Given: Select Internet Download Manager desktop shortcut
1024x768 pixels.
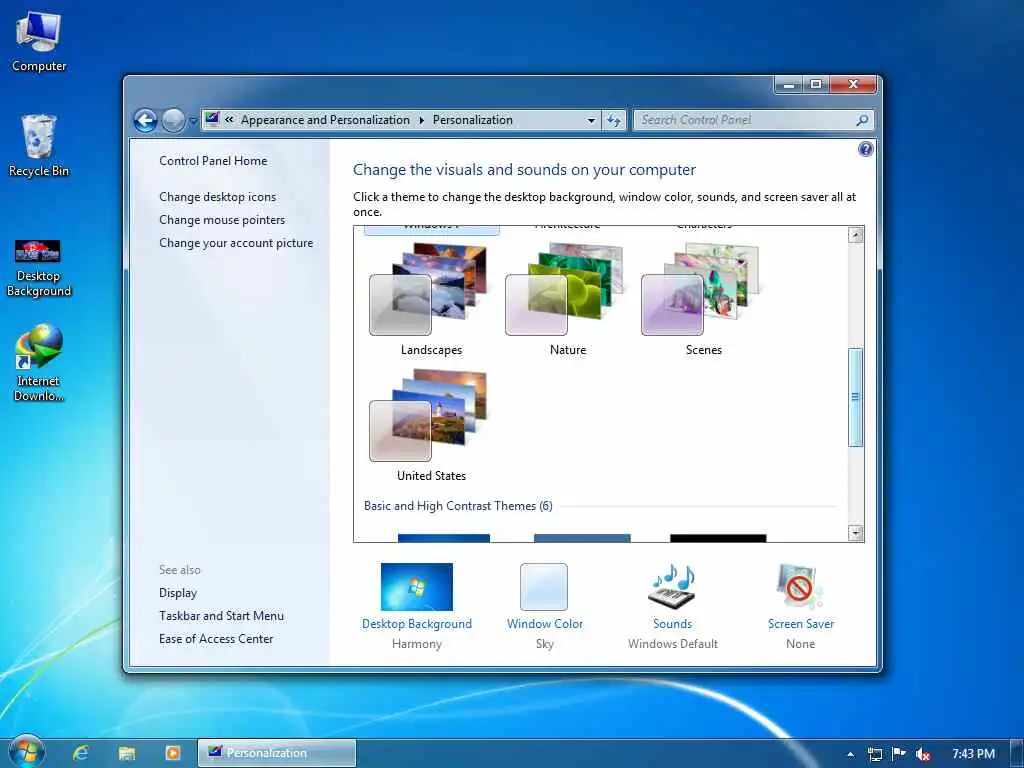Looking at the screenshot, I should click(39, 363).
